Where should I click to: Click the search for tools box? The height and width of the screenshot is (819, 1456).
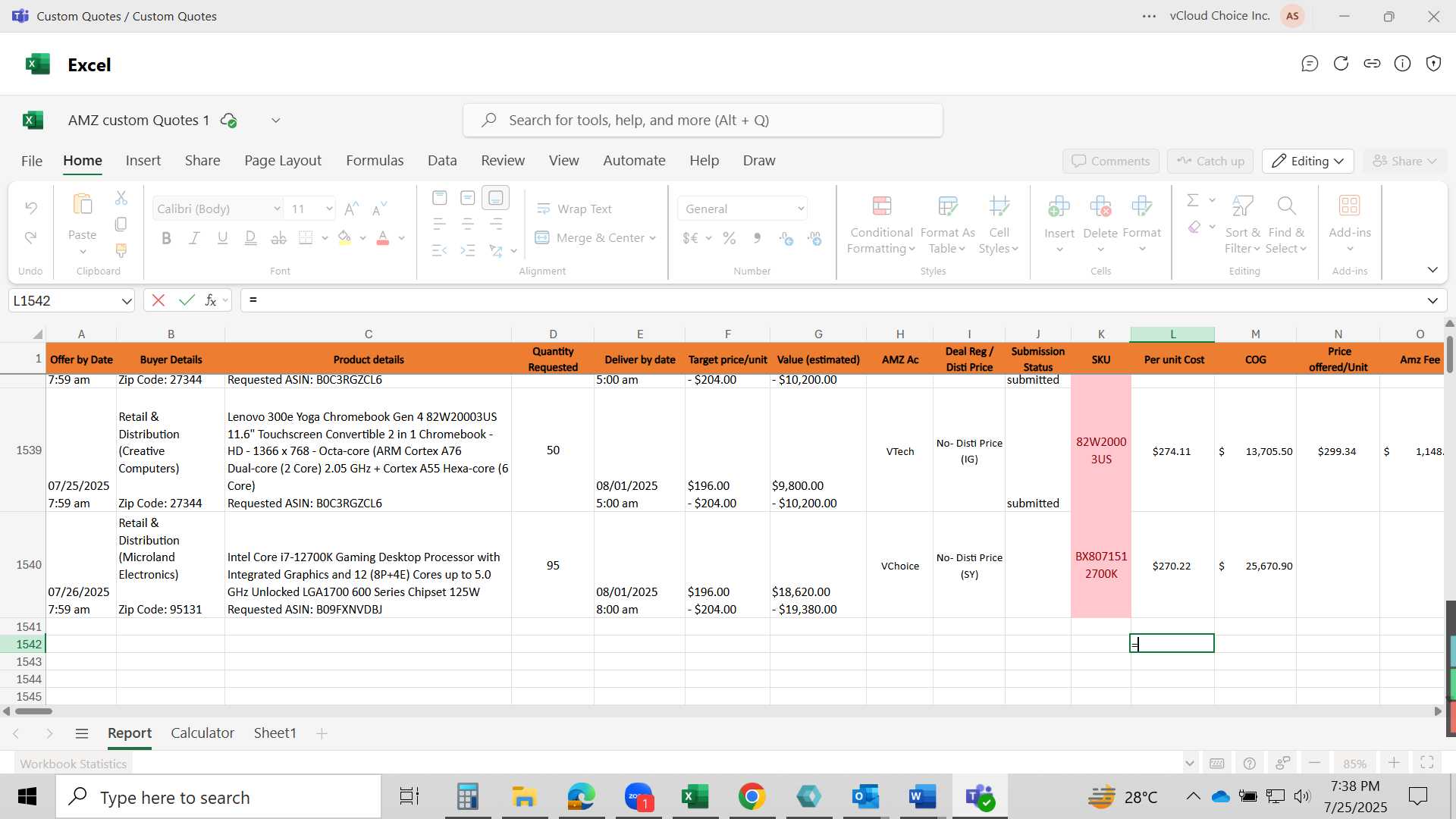click(703, 121)
